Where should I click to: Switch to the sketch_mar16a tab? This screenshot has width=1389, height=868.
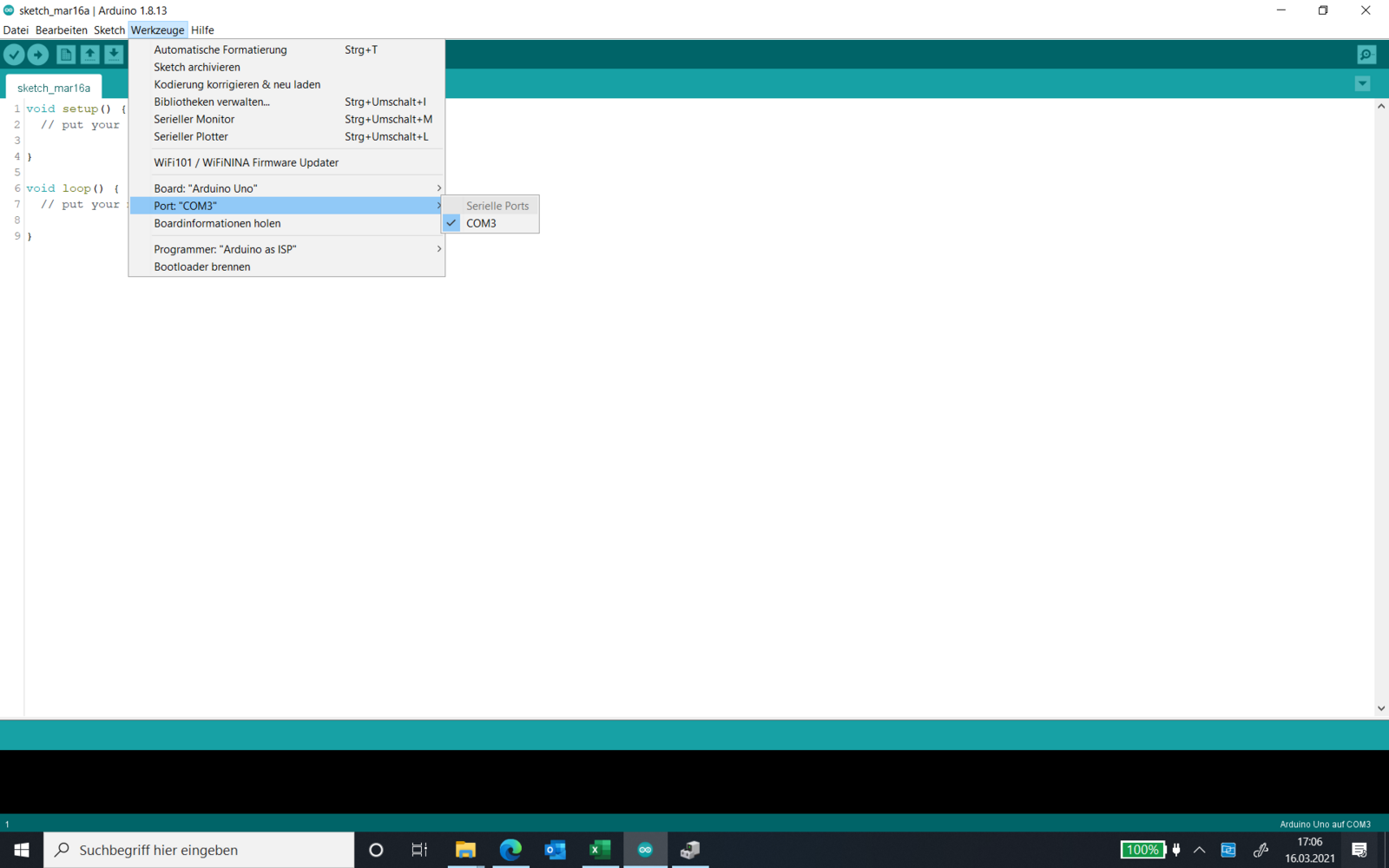[54, 88]
